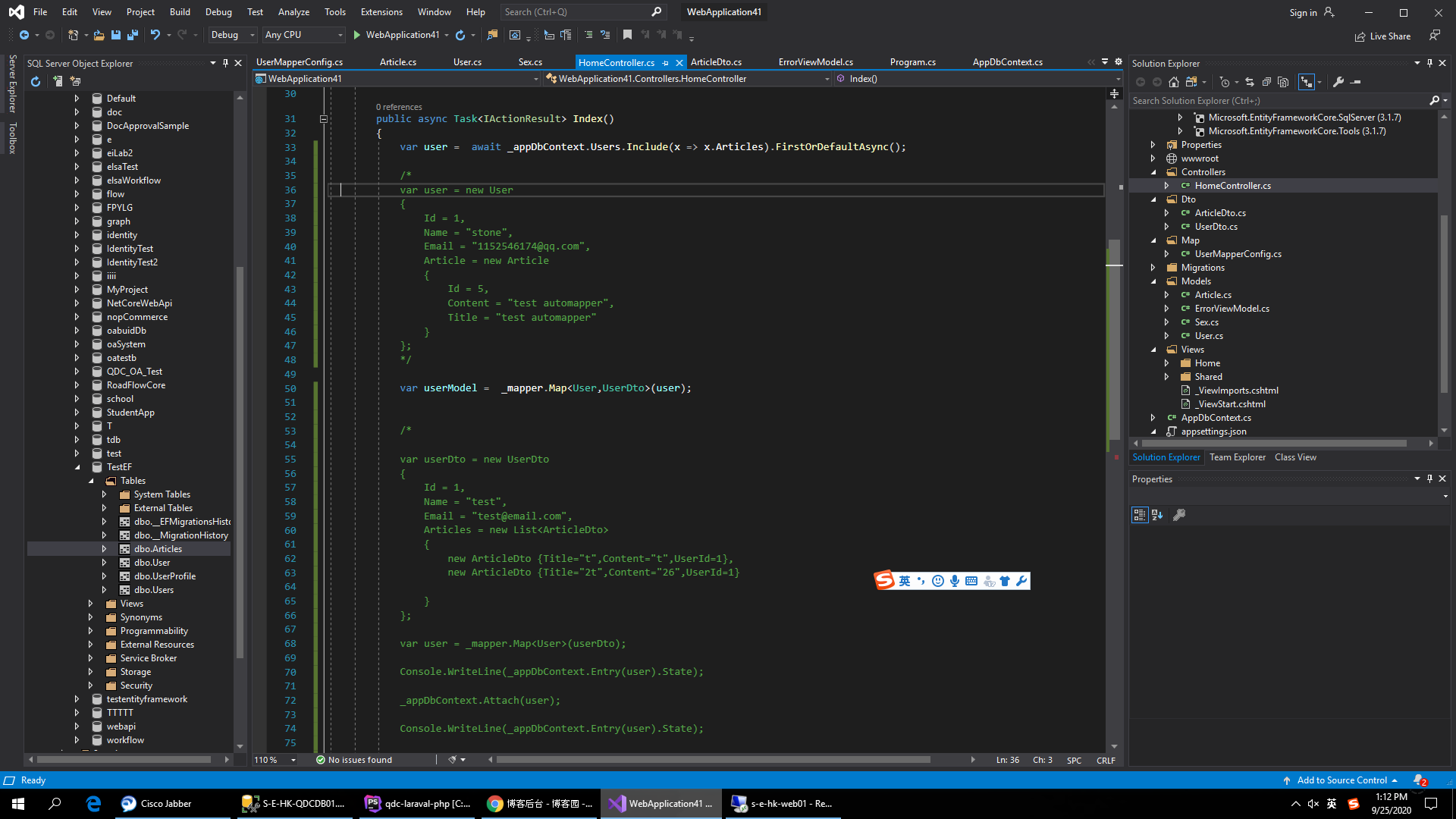This screenshot has height=819, width=1456.
Task: Toggle Show All Files in Solution Explorer
Action: pos(1283,82)
